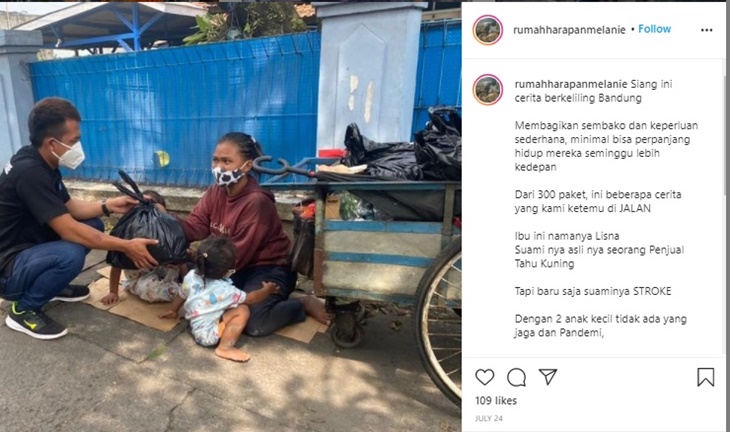Click the post photo of food distribution

point(230,216)
